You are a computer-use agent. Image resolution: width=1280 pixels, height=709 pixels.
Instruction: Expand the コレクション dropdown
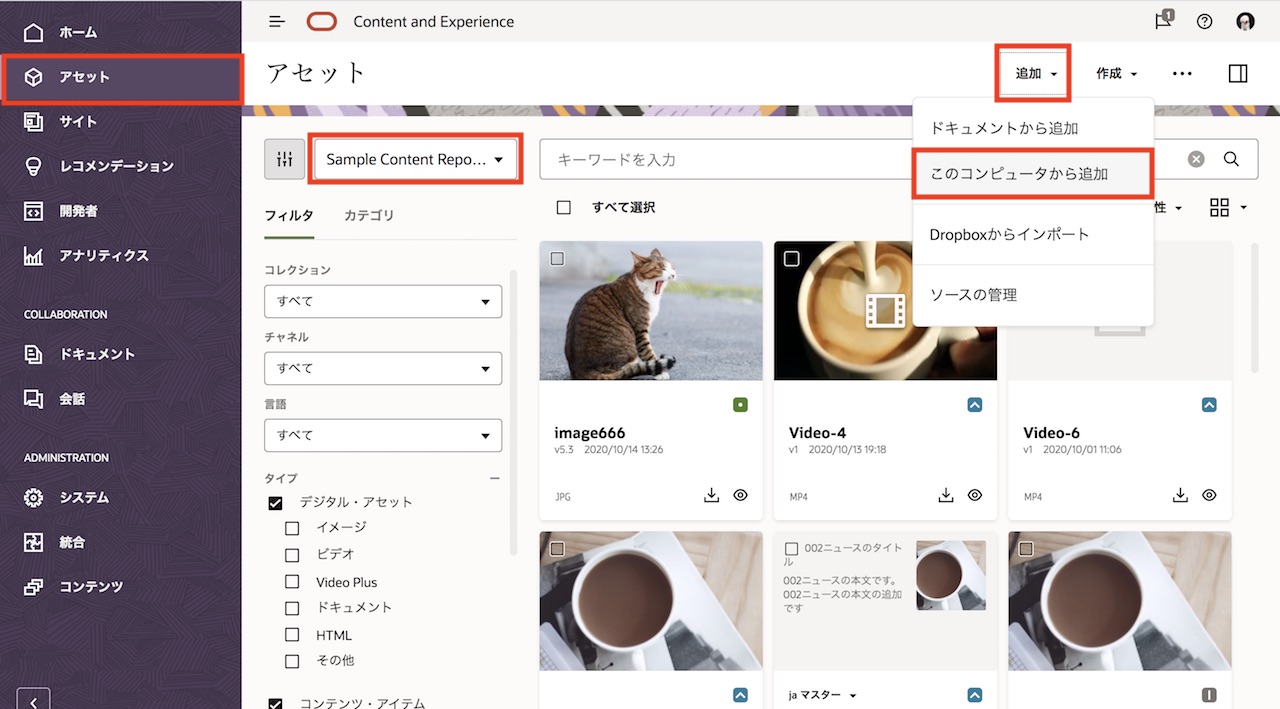click(383, 301)
